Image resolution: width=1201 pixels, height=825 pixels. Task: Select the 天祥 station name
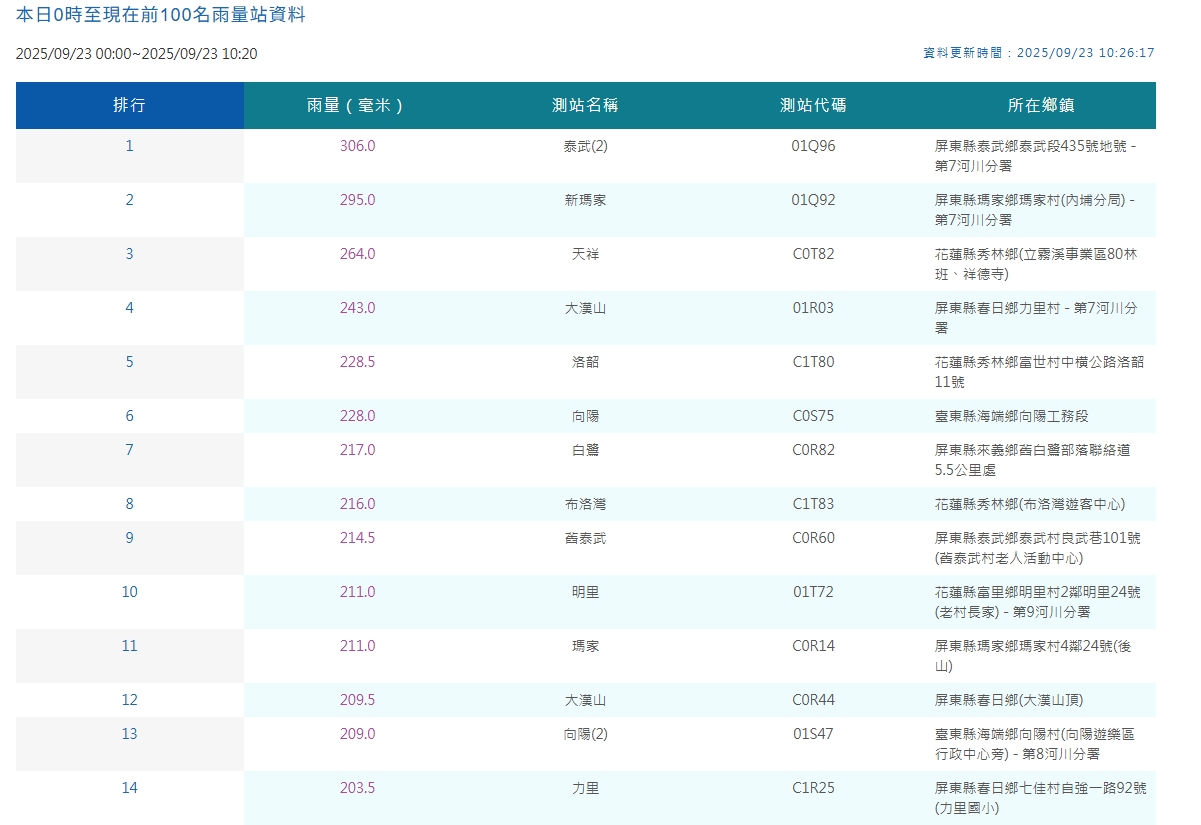[586, 254]
